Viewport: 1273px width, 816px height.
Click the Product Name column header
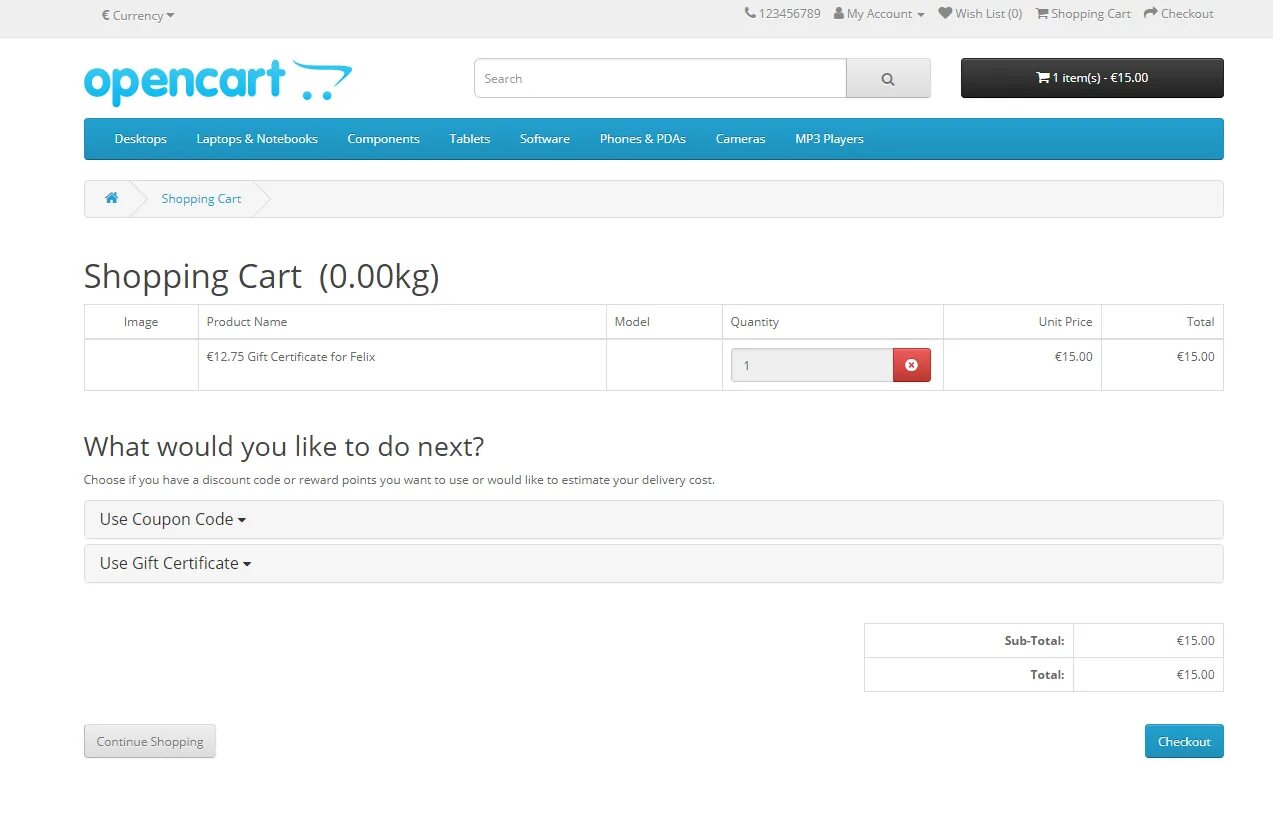(x=247, y=322)
